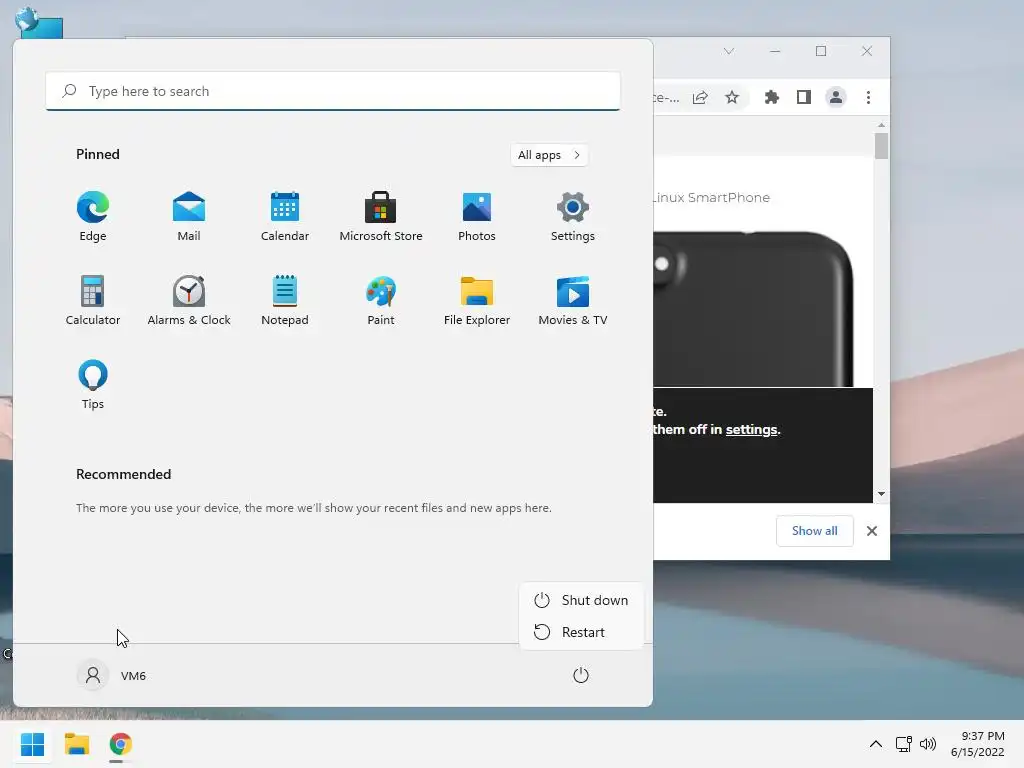The height and width of the screenshot is (768, 1024).
Task: Open Chrome's Extensions puzzle icon
Action: [772, 97]
